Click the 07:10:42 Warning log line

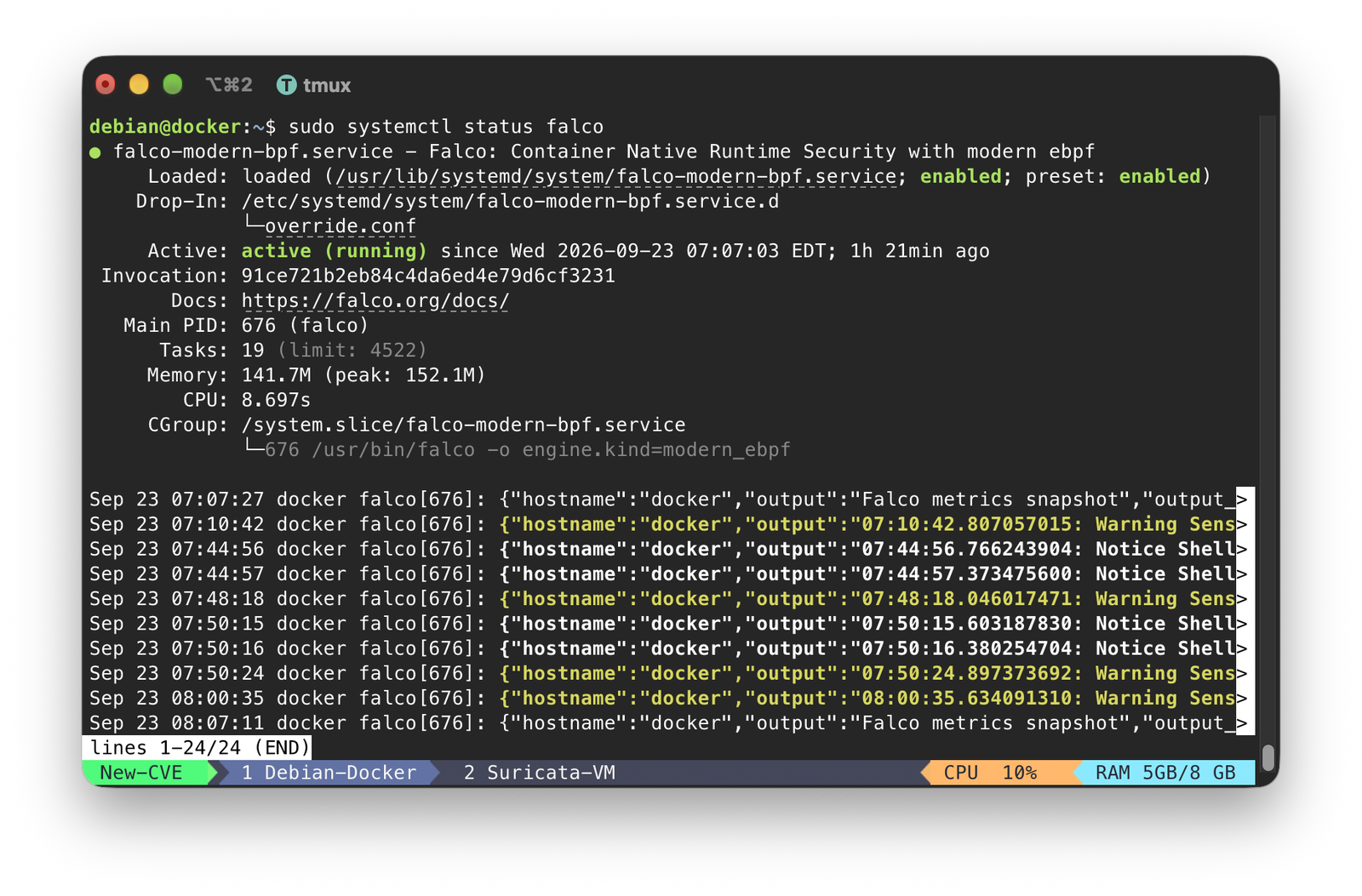[668, 524]
